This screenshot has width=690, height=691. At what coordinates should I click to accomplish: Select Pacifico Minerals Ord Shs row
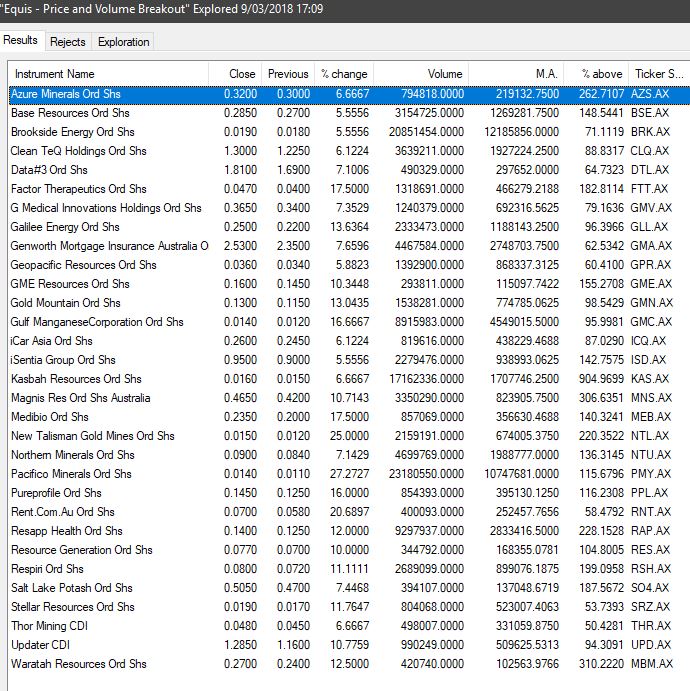(349, 474)
